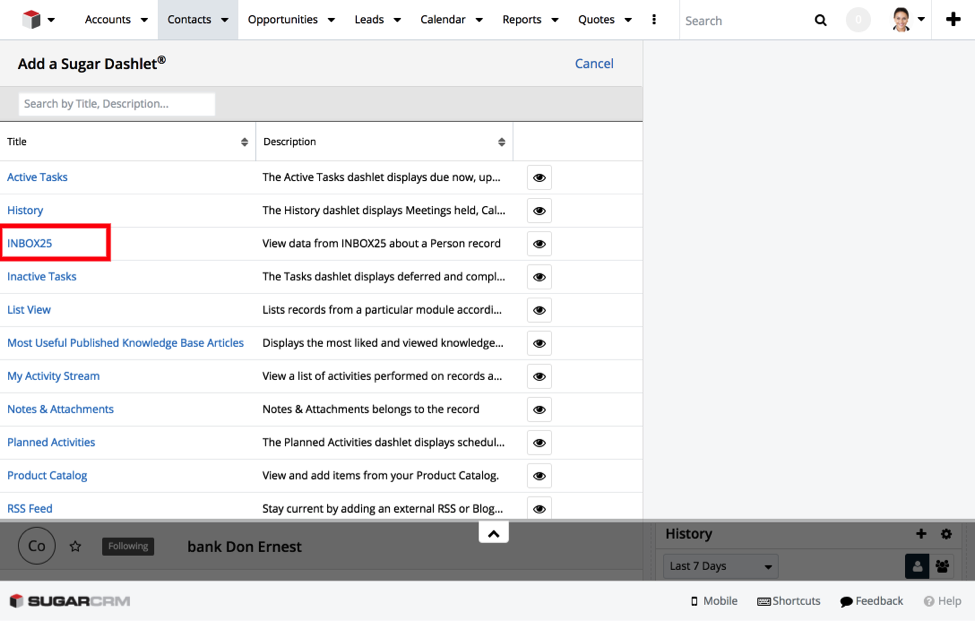Click the search magnifier icon

click(821, 21)
